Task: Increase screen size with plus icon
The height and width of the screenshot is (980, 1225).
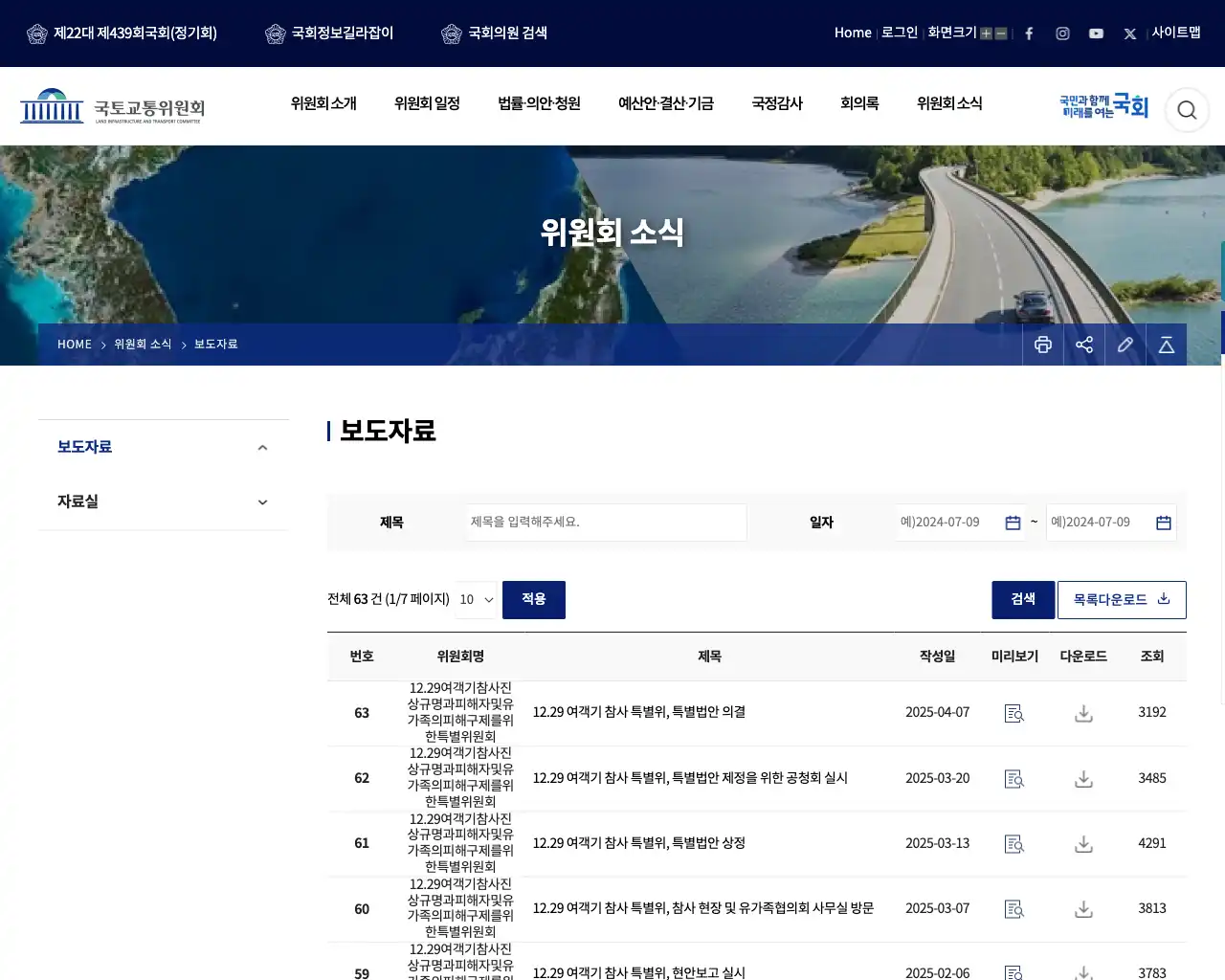Action: coord(986,33)
